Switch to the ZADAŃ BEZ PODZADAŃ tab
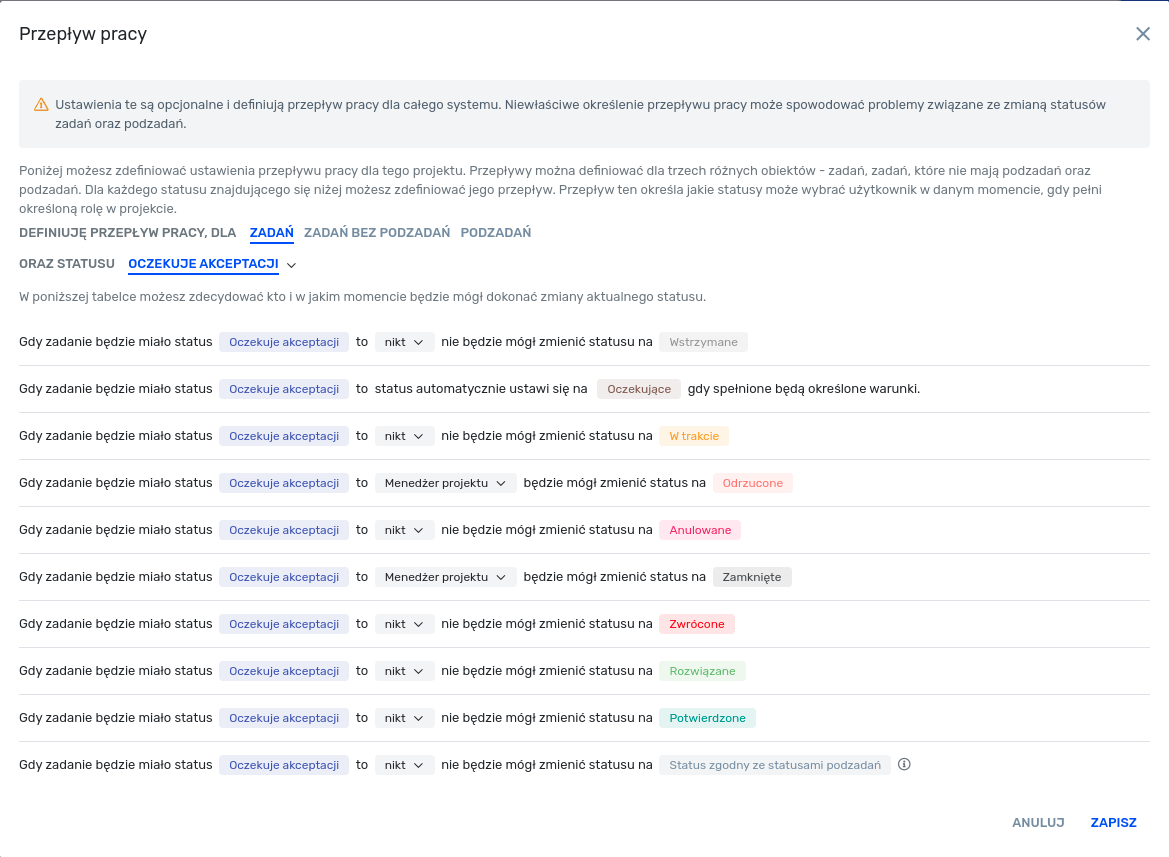Viewport: 1169px width, 857px height. (377, 233)
